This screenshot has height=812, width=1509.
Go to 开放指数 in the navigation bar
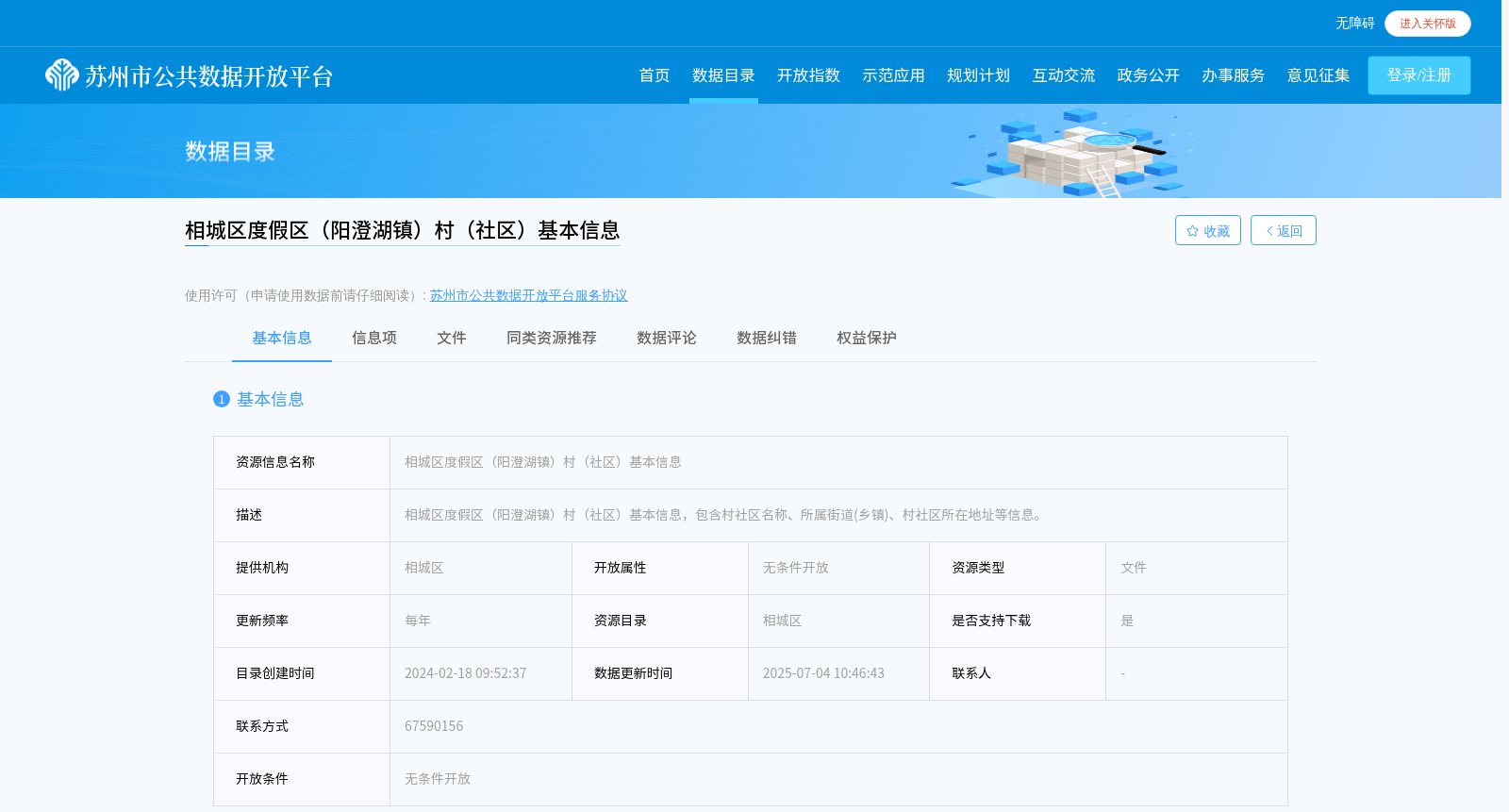pos(808,75)
